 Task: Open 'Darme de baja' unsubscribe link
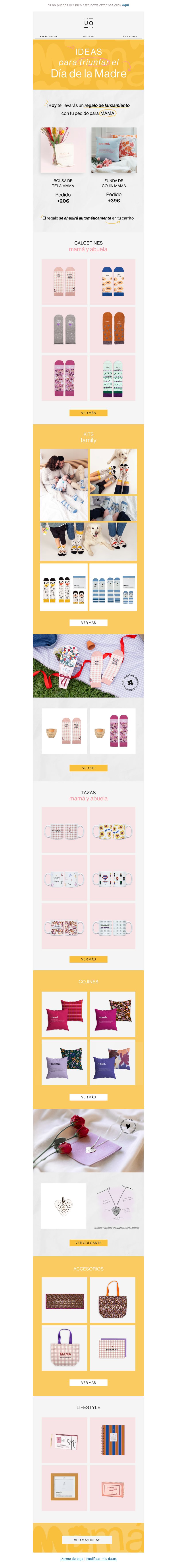(71, 1559)
